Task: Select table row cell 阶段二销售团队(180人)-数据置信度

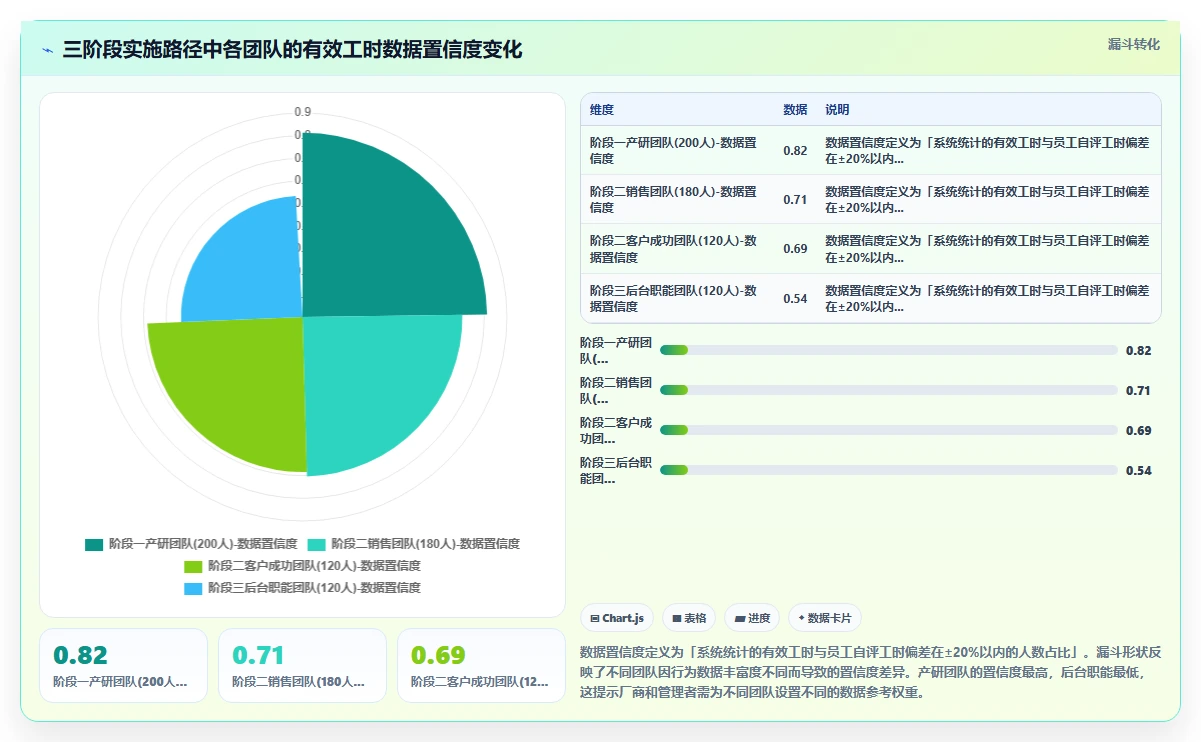Action: click(x=674, y=199)
